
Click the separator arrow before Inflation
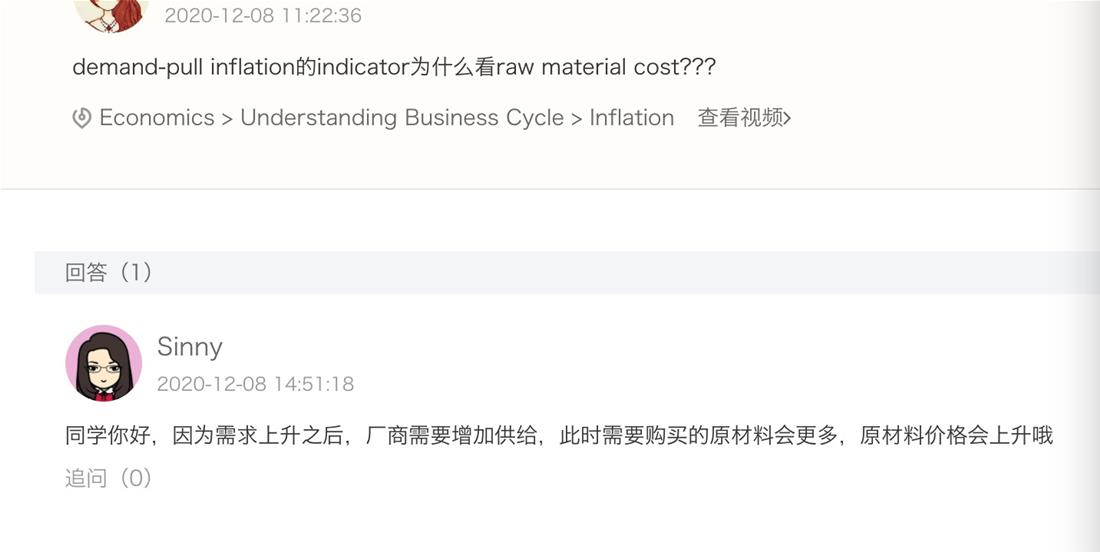click(x=577, y=119)
